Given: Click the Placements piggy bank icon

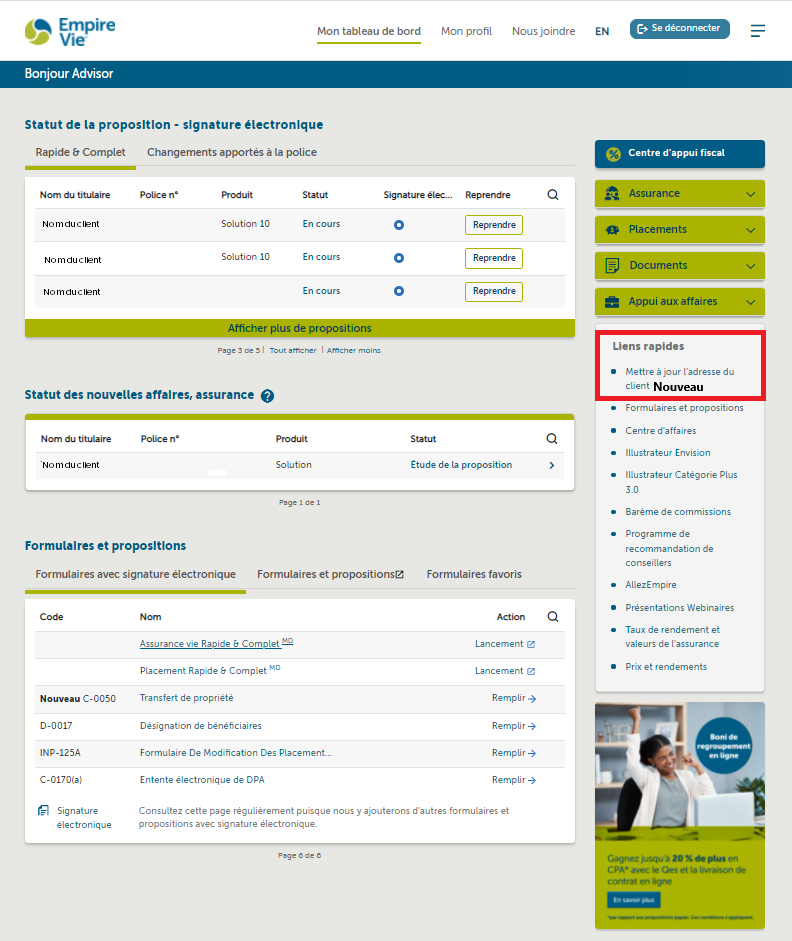Looking at the screenshot, I should (x=612, y=230).
